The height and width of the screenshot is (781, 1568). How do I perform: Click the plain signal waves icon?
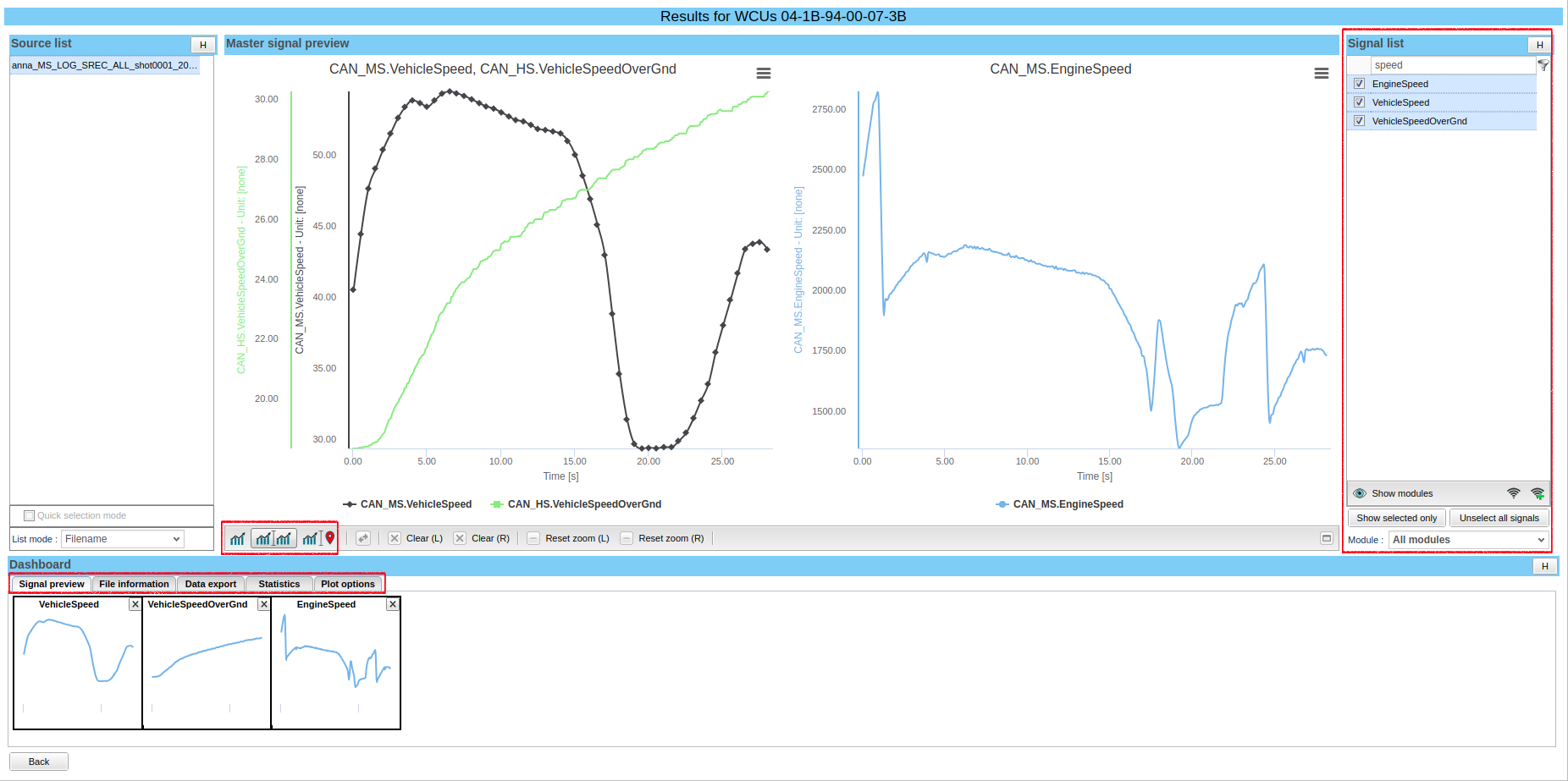tap(1513, 493)
